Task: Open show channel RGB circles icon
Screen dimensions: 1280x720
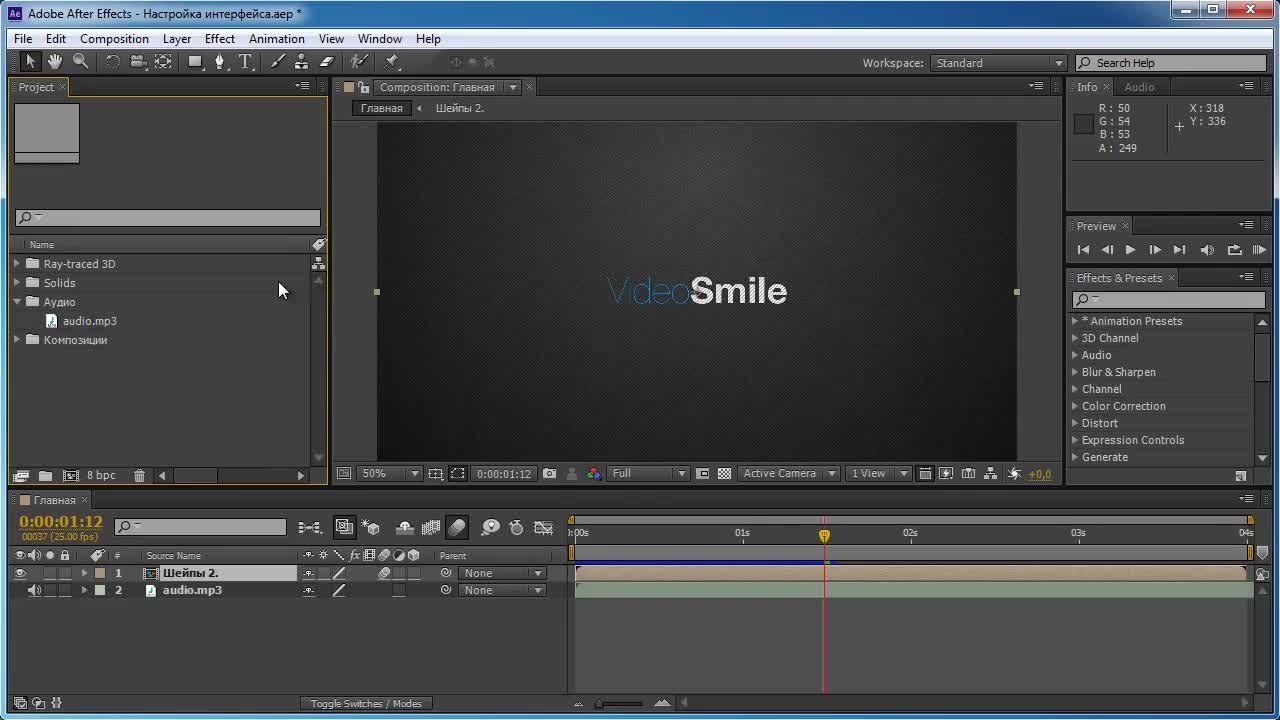Action: pyautogui.click(x=594, y=474)
